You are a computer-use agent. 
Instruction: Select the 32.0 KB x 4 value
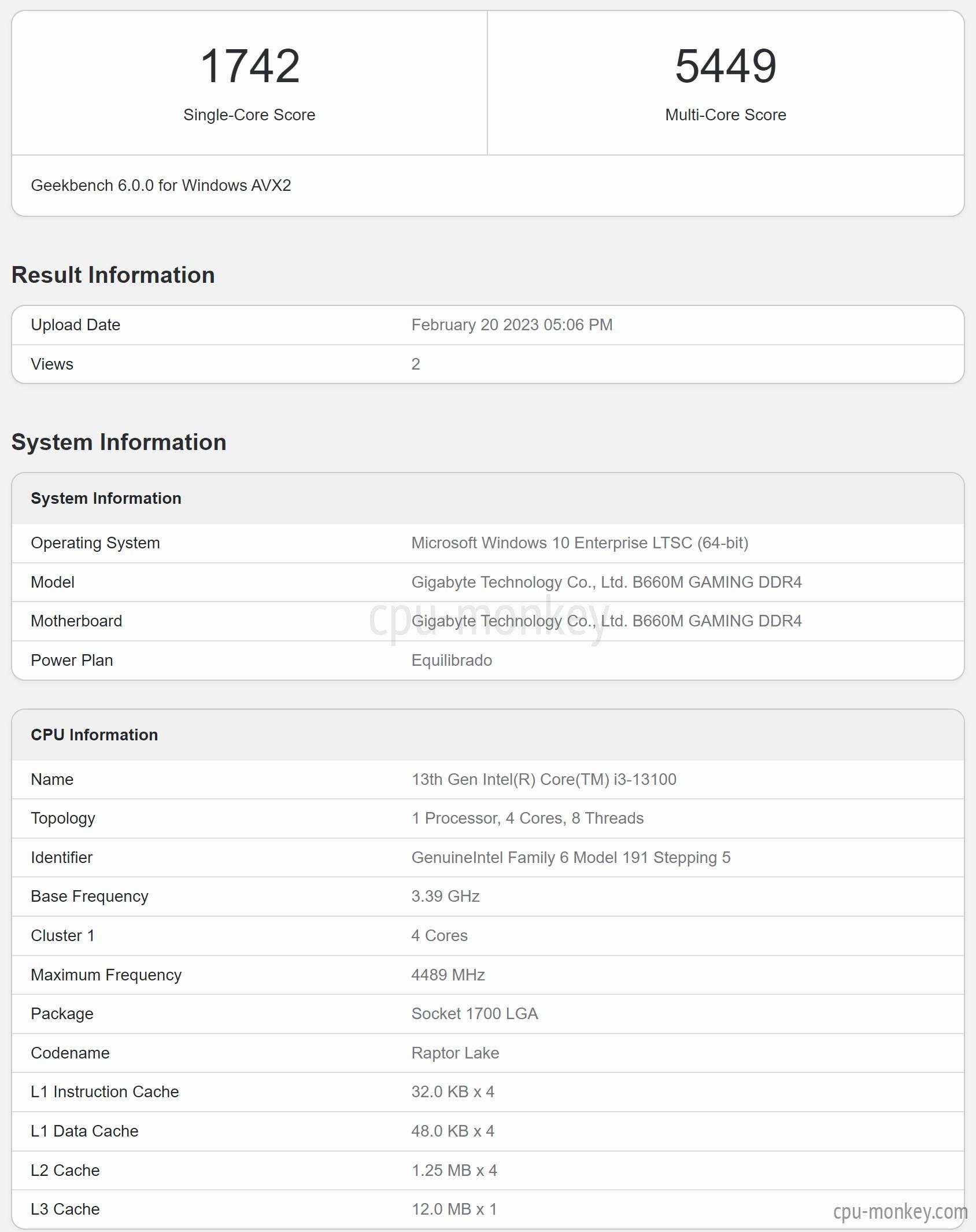tap(453, 1091)
